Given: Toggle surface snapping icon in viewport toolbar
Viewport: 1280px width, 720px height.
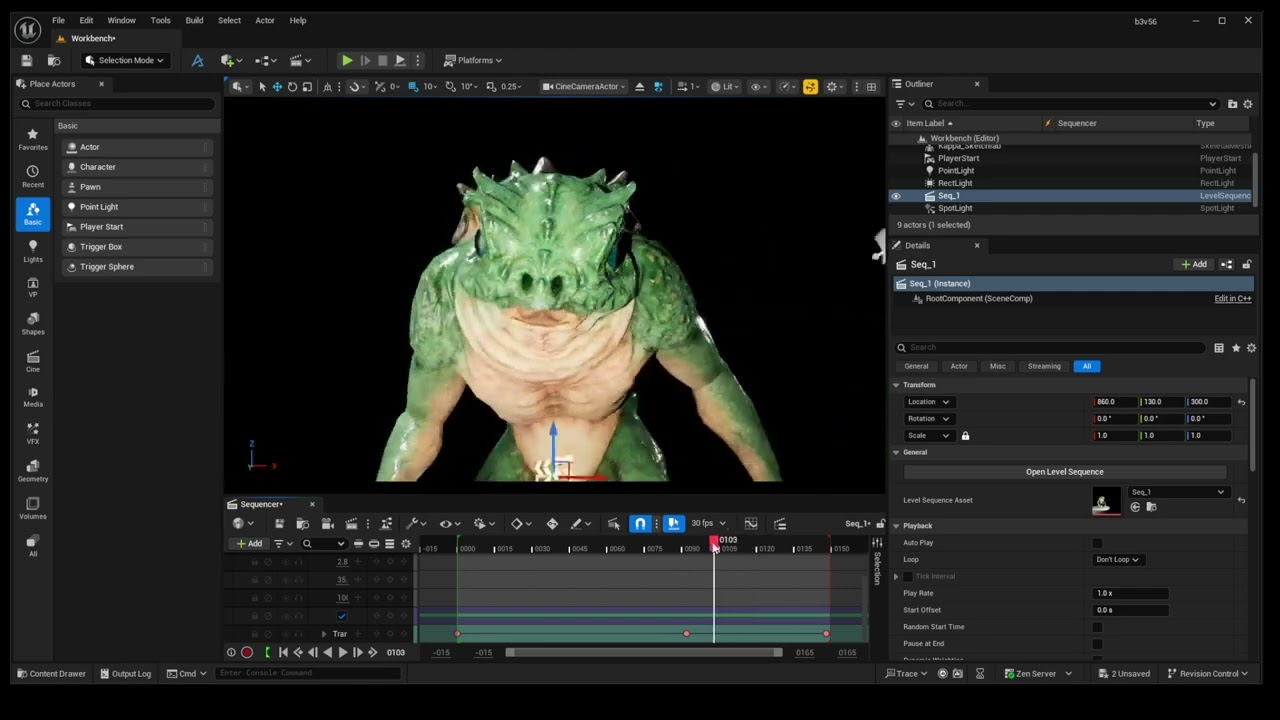Looking at the screenshot, I should (358, 87).
